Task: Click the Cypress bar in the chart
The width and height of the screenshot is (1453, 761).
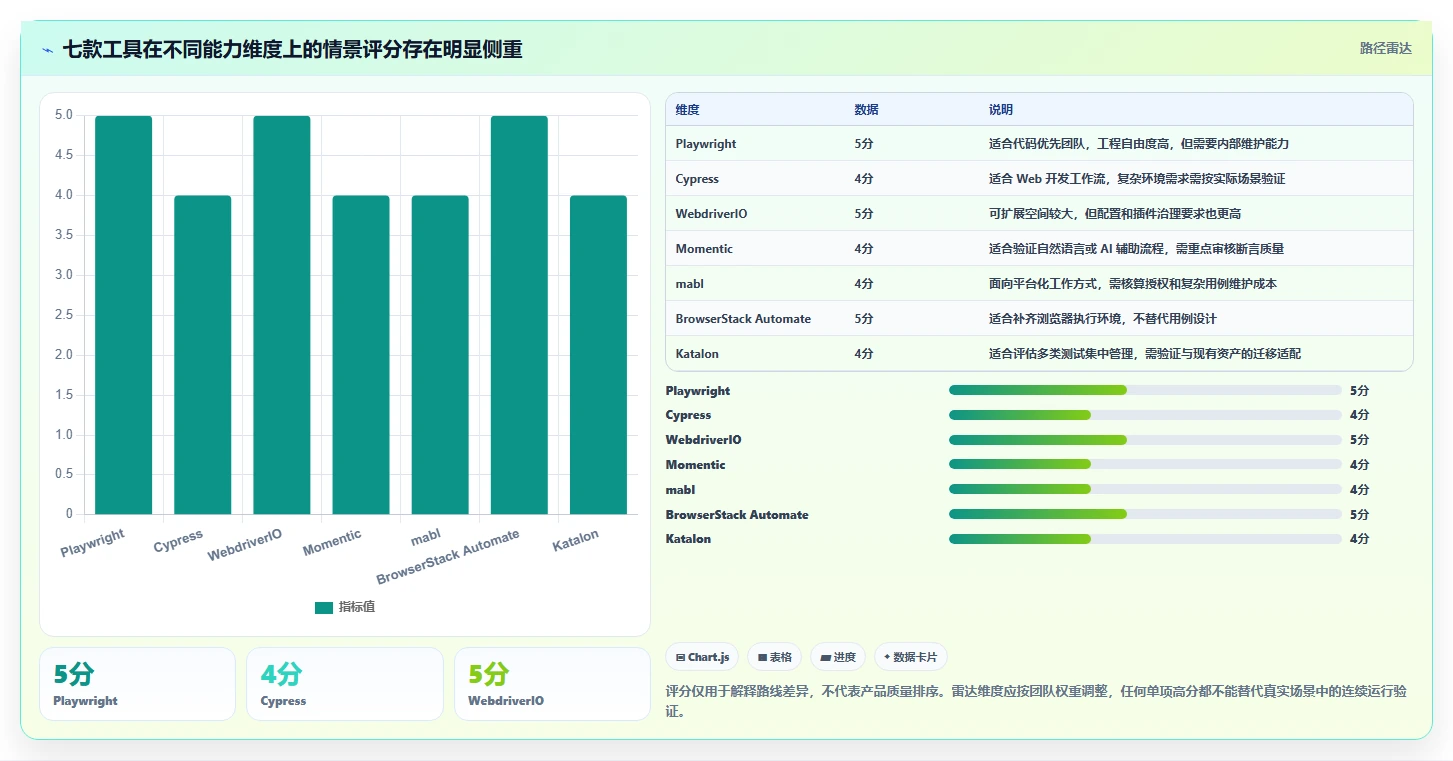Action: (x=203, y=355)
